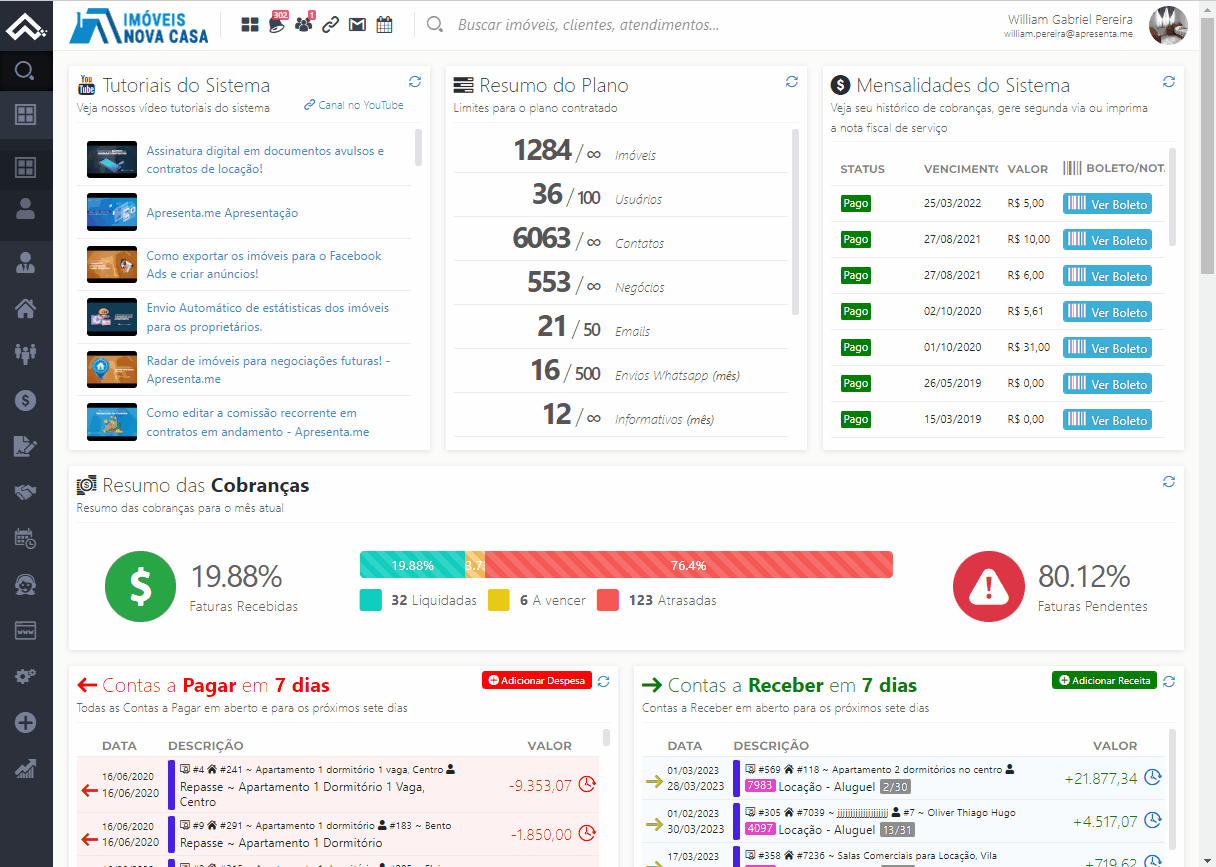Click clock icon beside +21.877,34 value

pyautogui.click(x=1153, y=777)
